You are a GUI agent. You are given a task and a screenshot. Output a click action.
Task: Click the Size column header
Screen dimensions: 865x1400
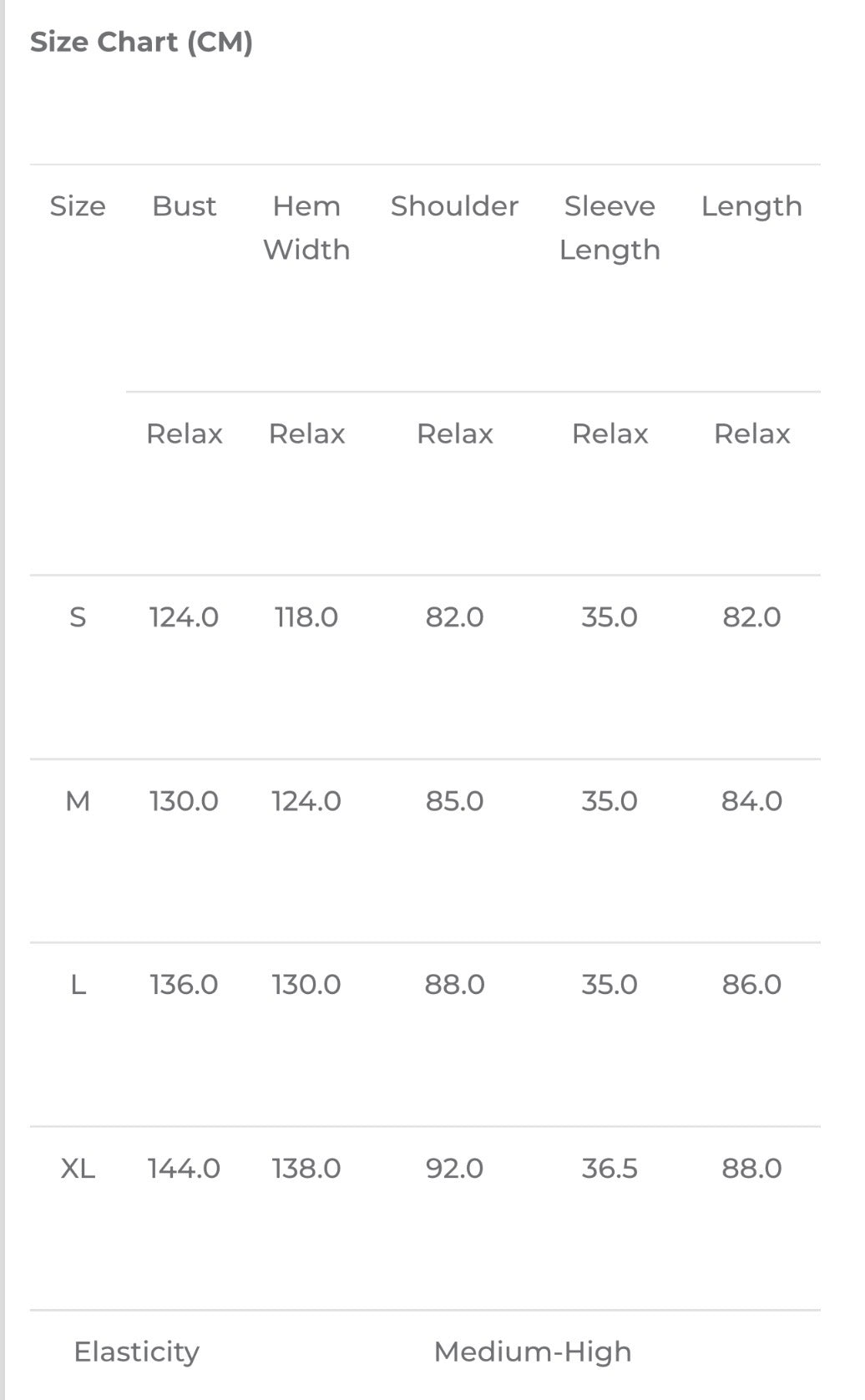click(x=78, y=206)
